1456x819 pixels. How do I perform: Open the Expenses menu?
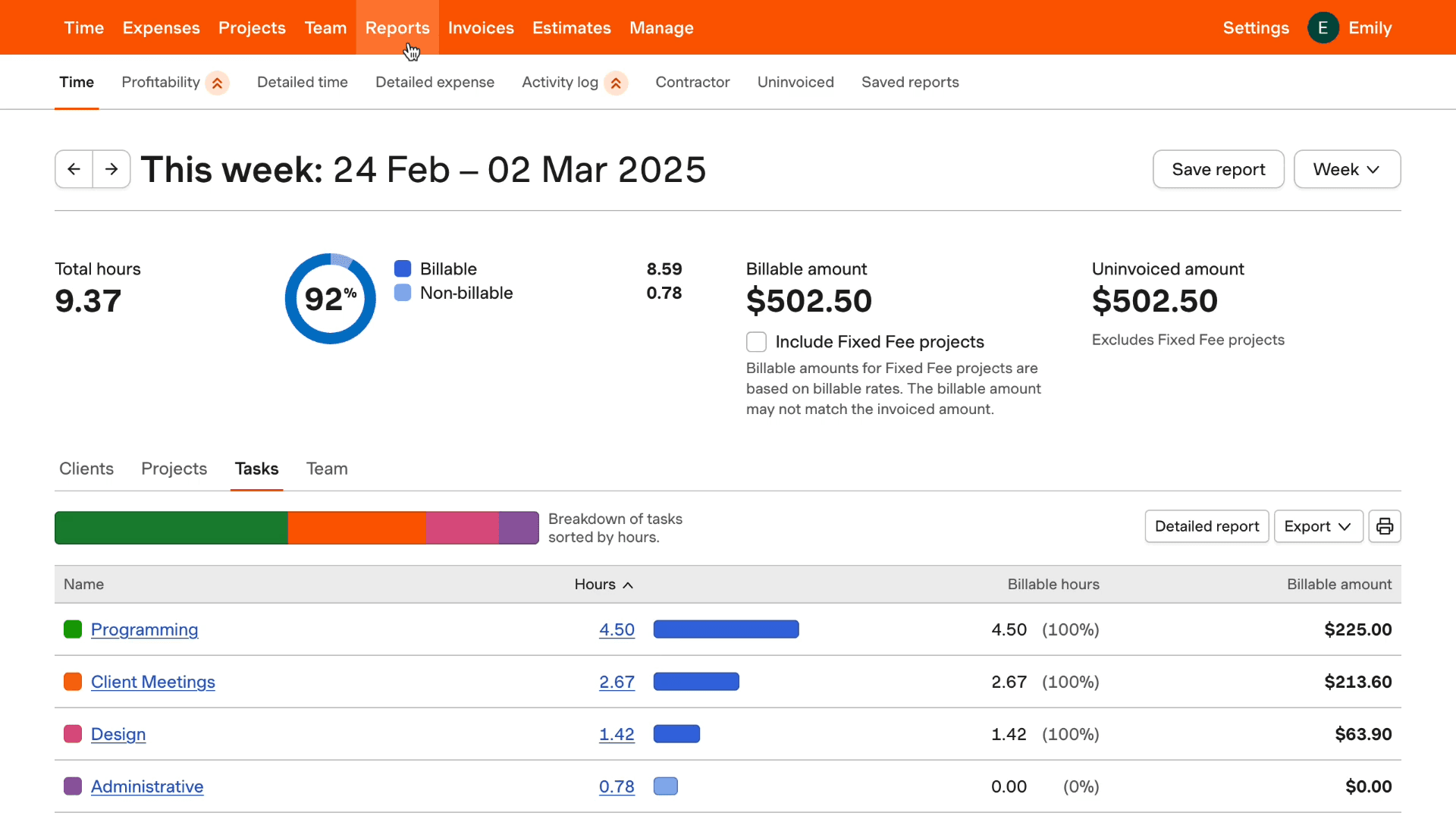click(x=162, y=28)
